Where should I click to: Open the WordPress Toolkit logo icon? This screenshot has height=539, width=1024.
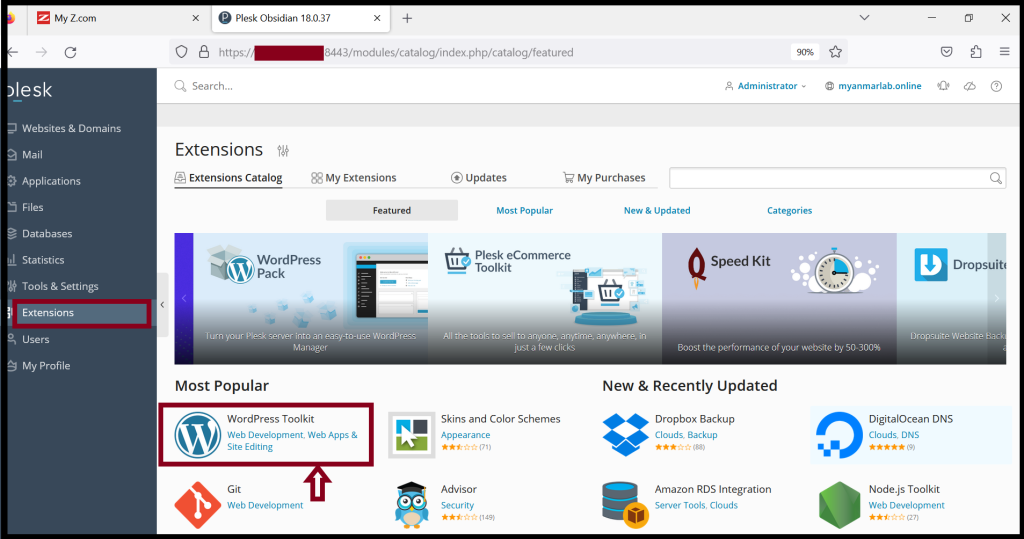[197, 435]
